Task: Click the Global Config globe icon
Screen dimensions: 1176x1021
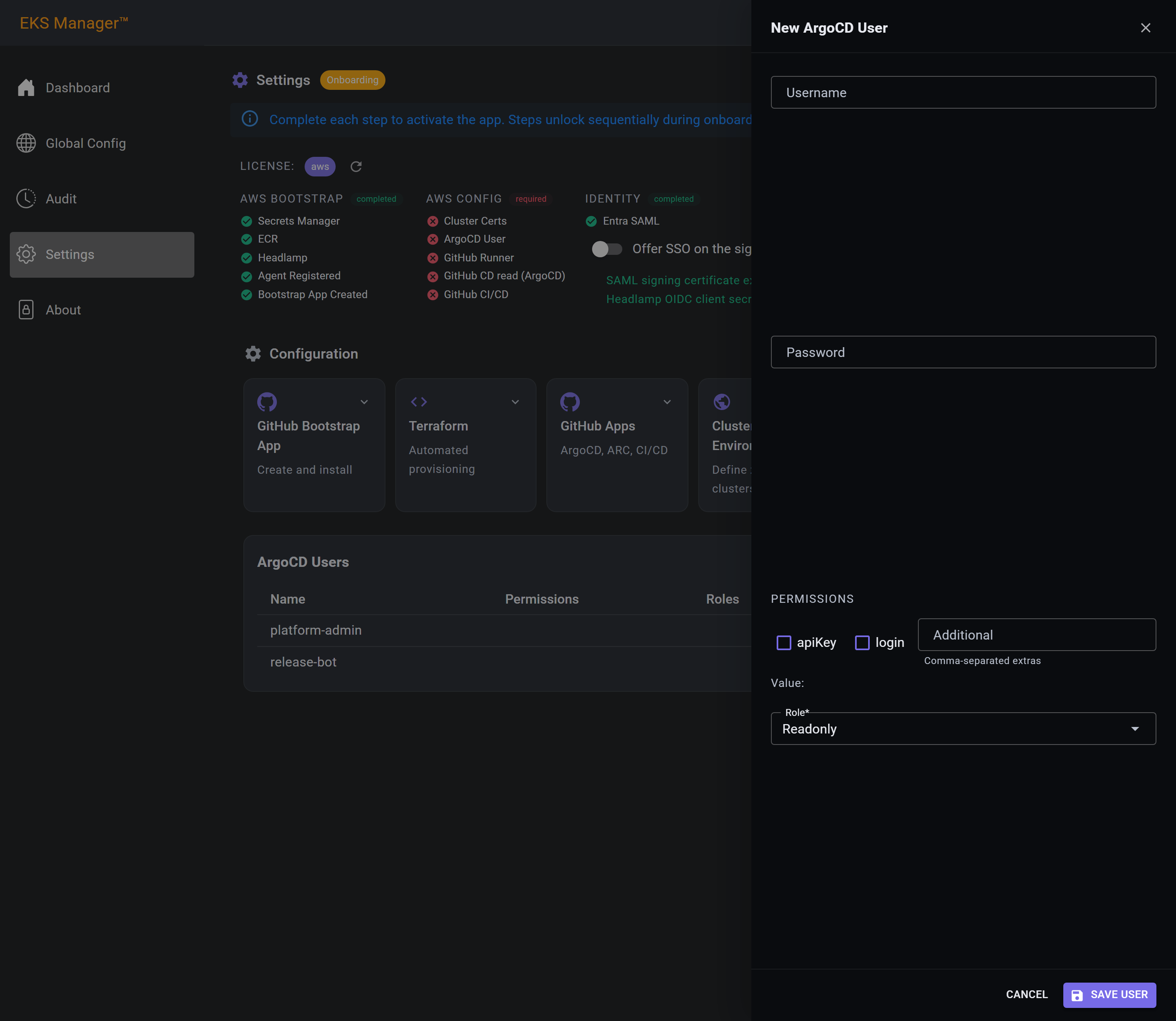Action: click(26, 143)
